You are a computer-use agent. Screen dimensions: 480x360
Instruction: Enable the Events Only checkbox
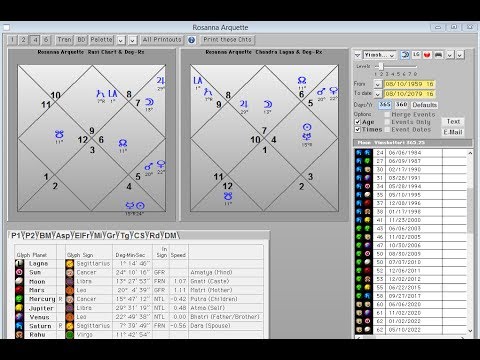387,122
